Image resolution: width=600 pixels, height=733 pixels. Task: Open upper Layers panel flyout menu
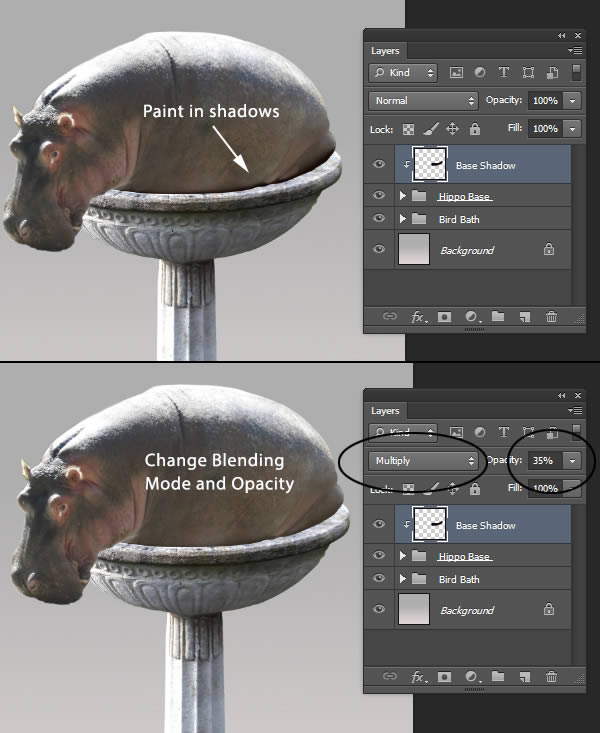575,50
